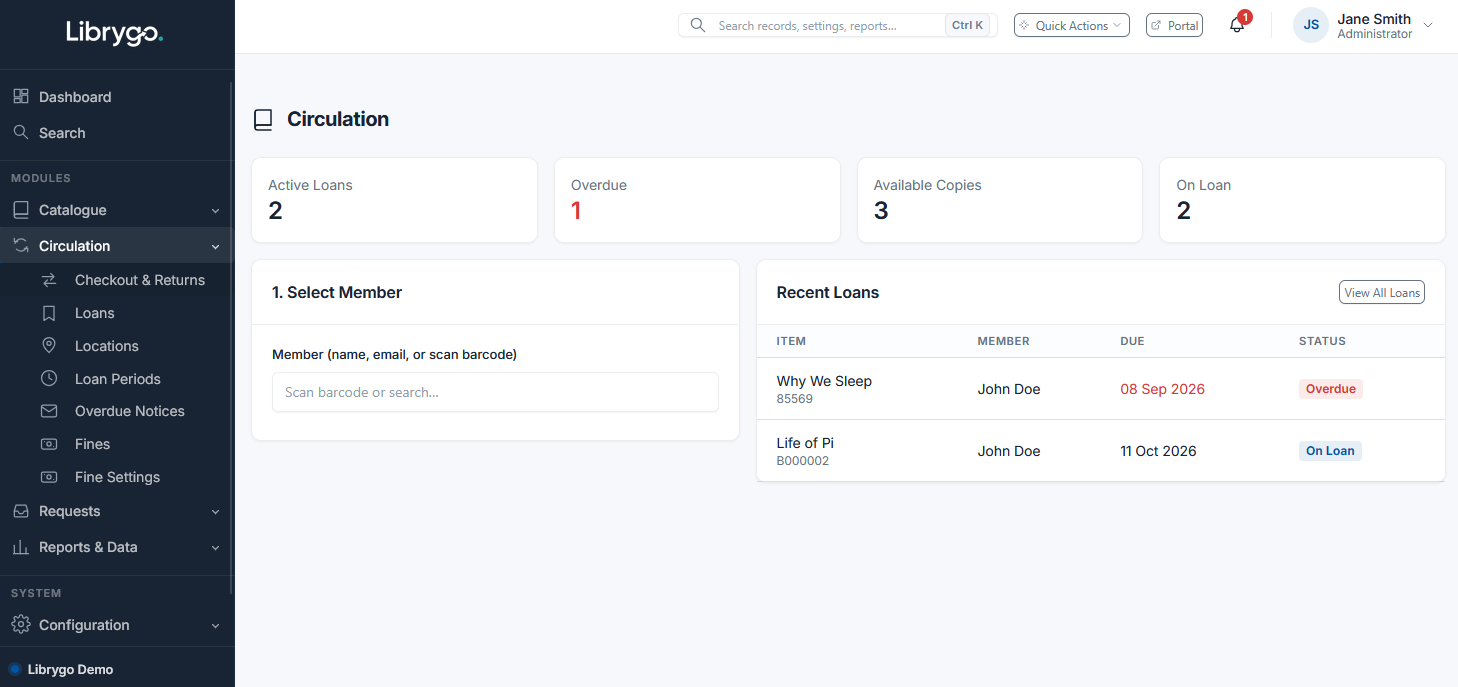Click the Dashboard grid icon

20,97
